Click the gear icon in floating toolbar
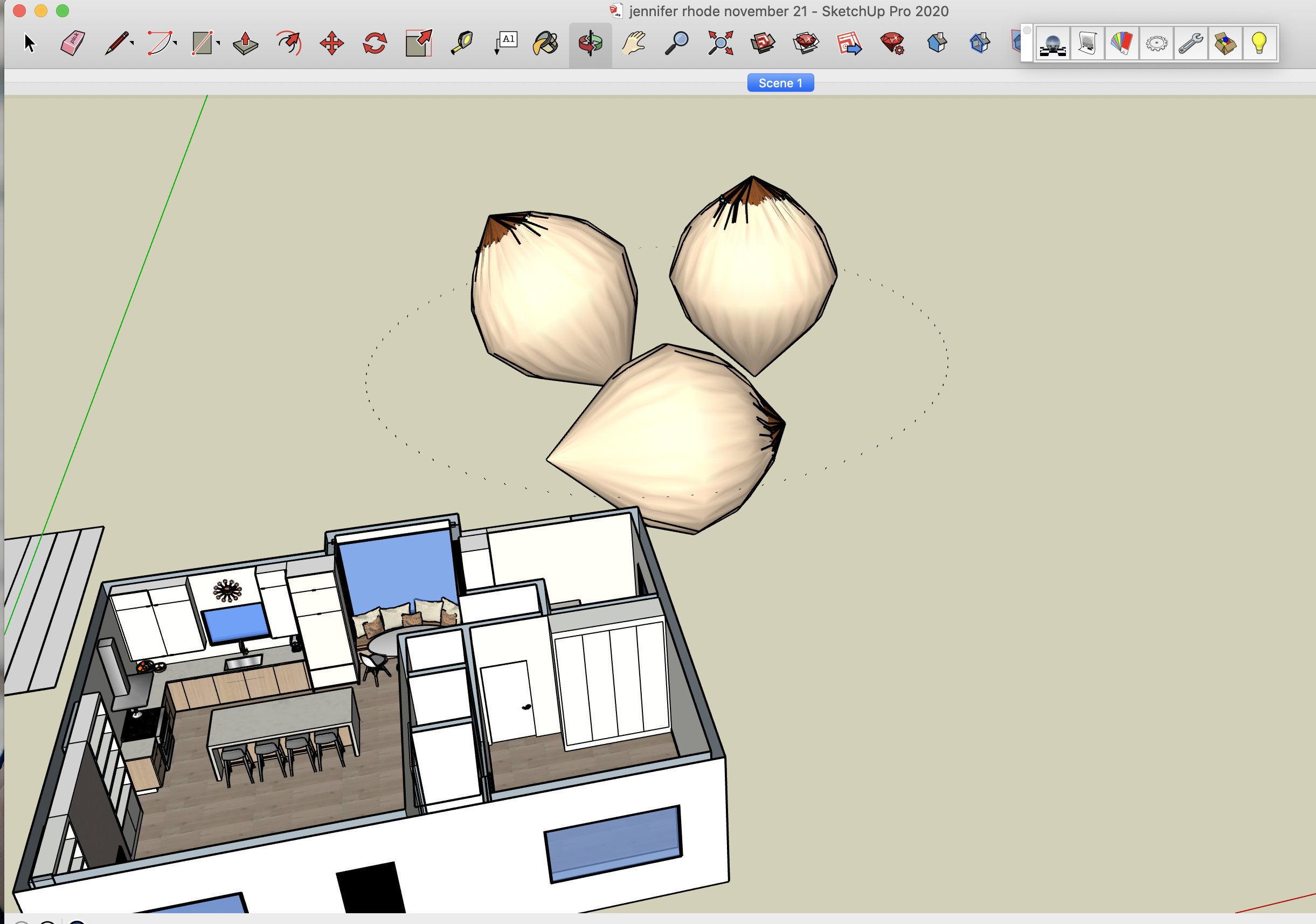The height and width of the screenshot is (924, 1316). pyautogui.click(x=1156, y=43)
